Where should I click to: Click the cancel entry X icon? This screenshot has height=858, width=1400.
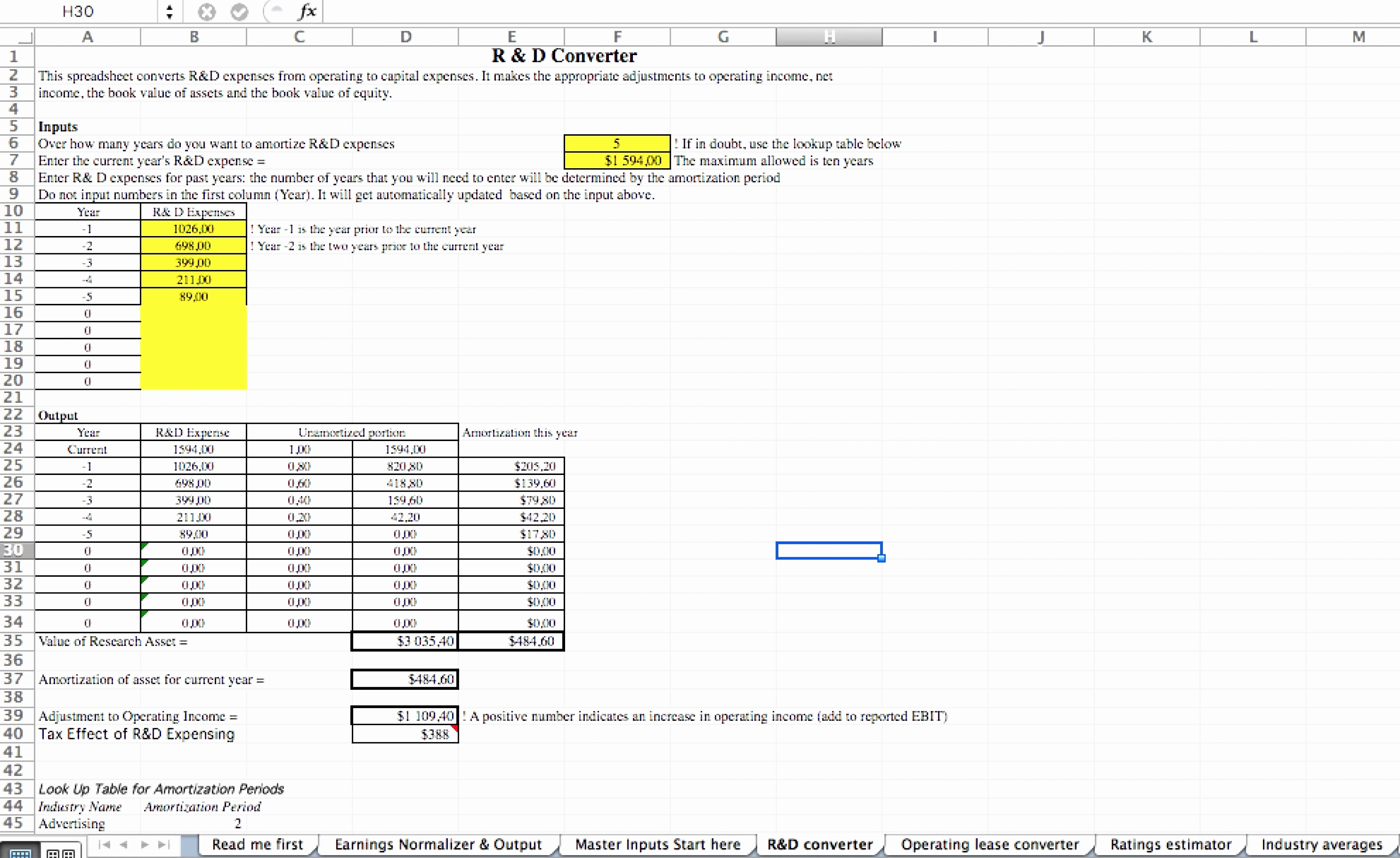coord(207,11)
